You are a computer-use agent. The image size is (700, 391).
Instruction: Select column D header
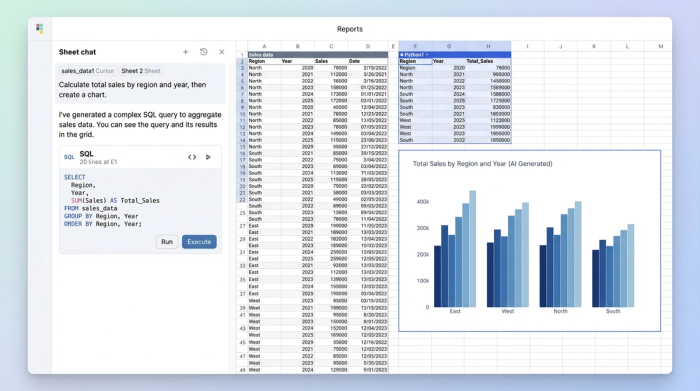pyautogui.click(x=368, y=46)
